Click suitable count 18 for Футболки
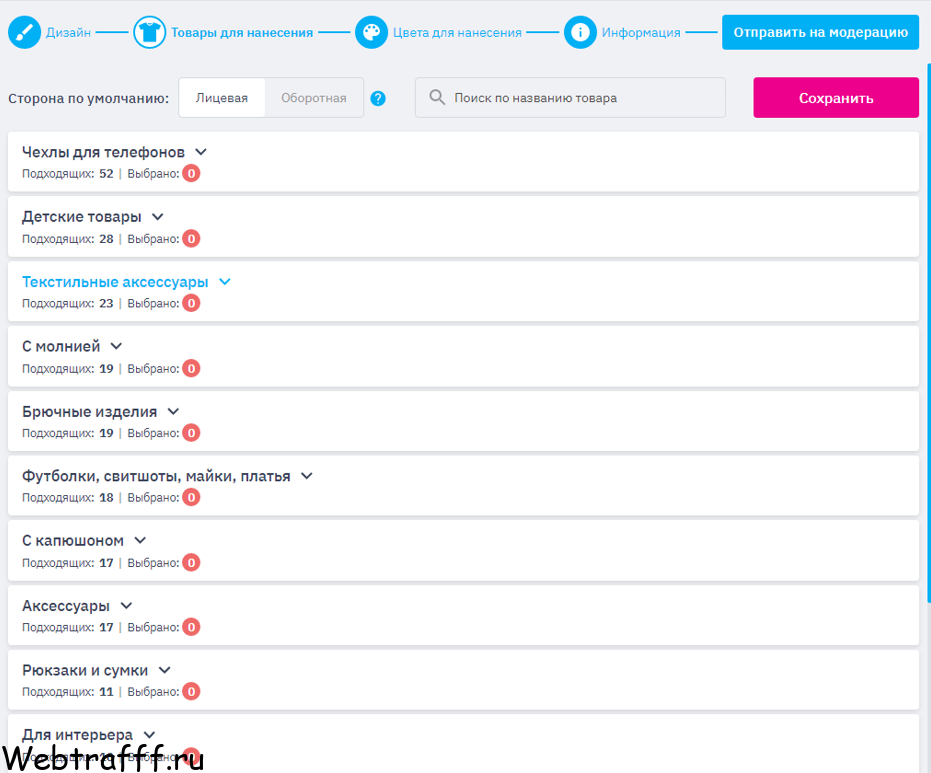The height and width of the screenshot is (773, 931). click(106, 498)
